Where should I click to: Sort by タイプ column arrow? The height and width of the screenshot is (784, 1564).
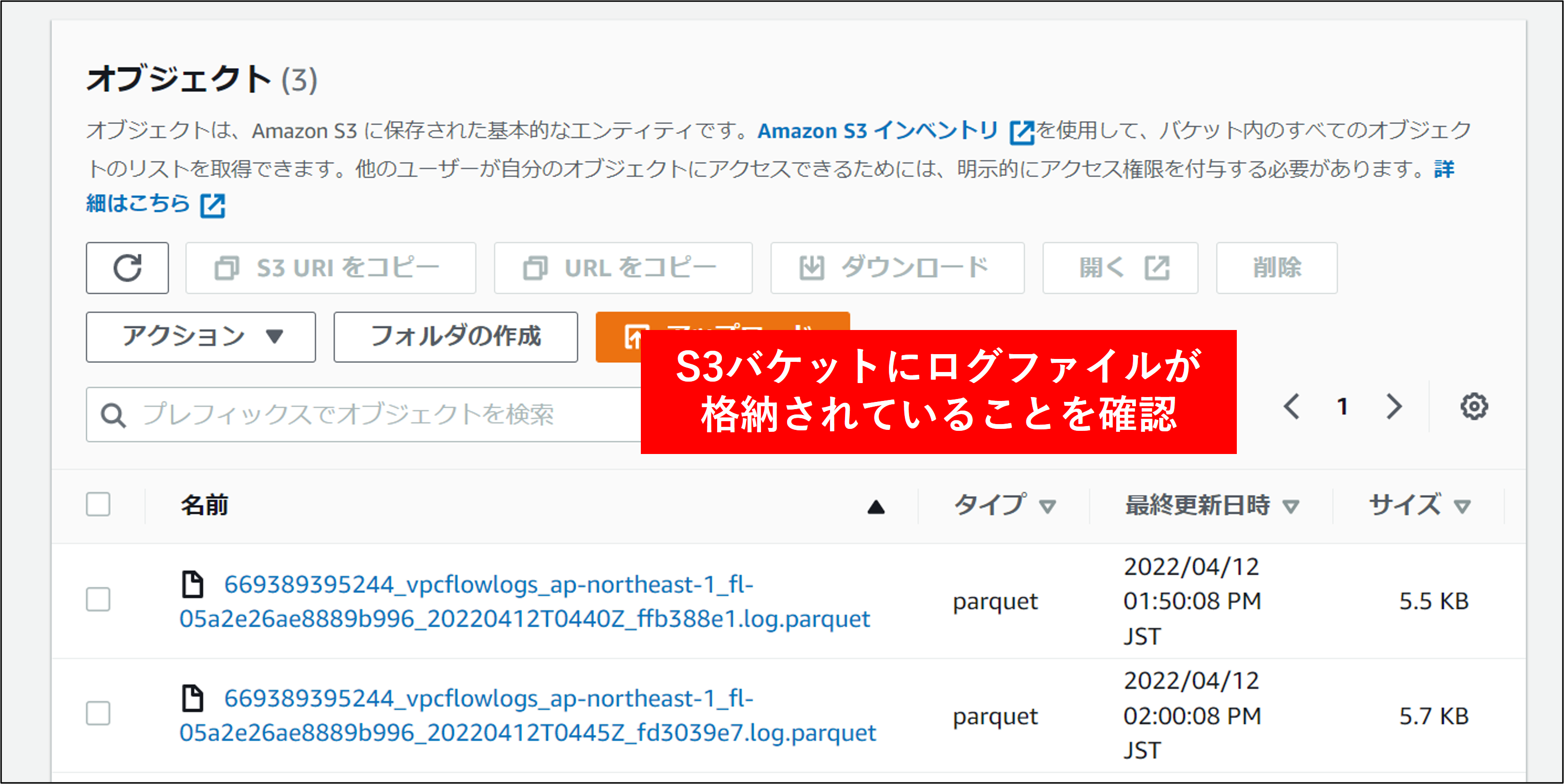pyautogui.click(x=1047, y=506)
